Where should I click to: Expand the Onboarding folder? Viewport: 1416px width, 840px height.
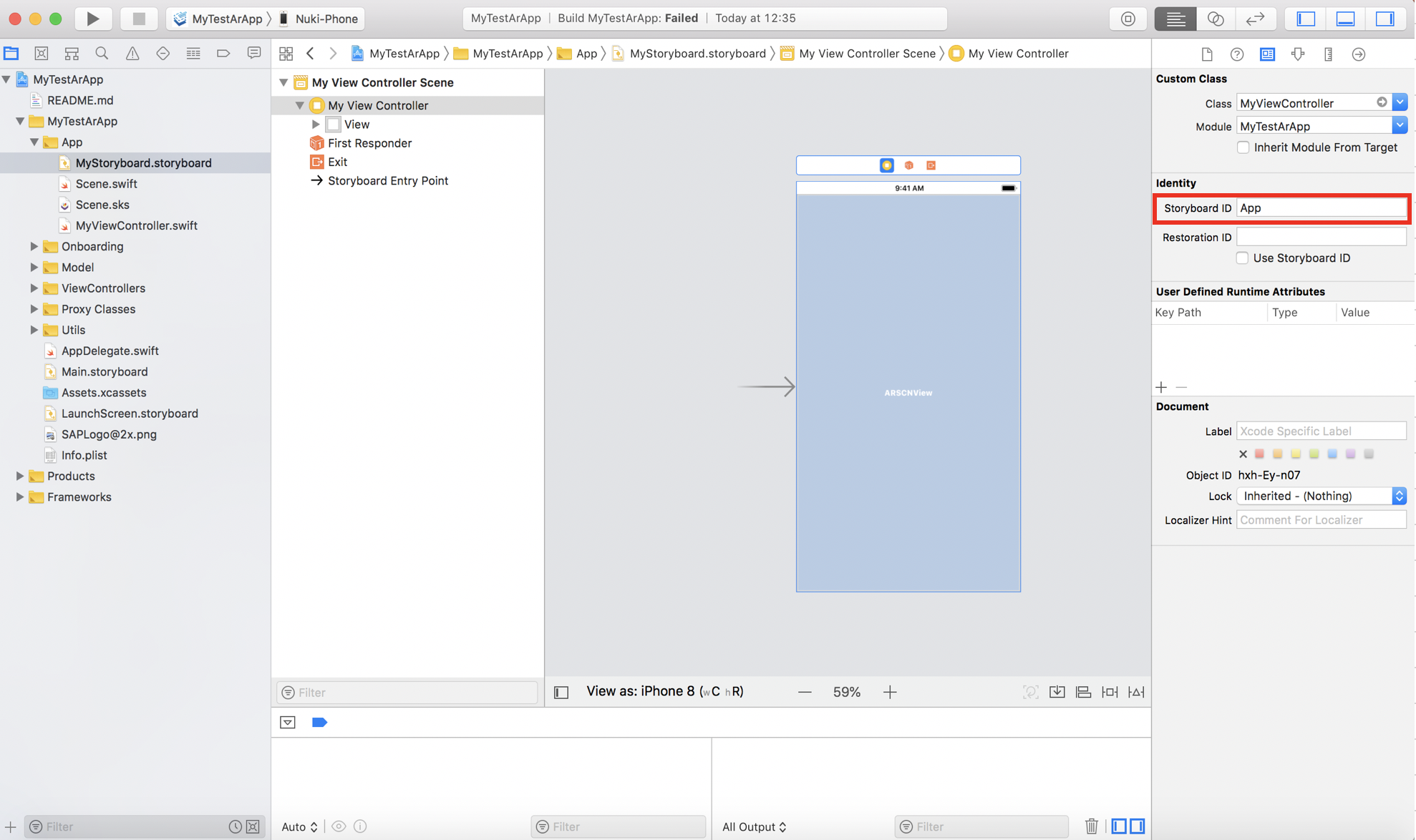tap(34, 246)
